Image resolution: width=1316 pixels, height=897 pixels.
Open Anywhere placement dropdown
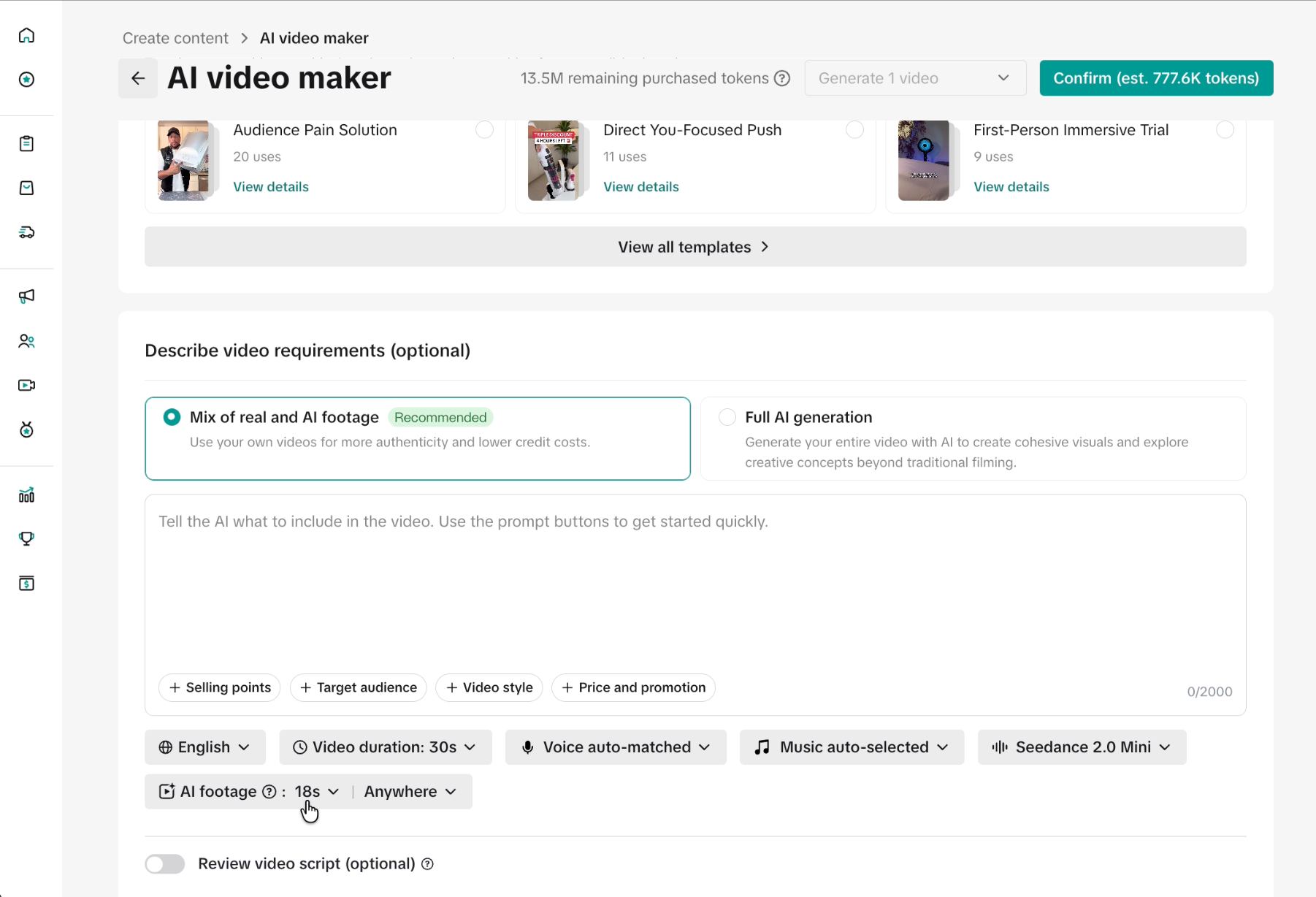(410, 792)
